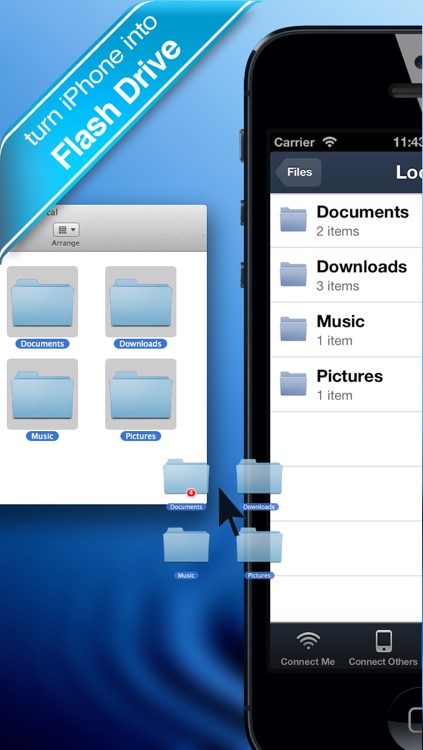
Task: Open the Downloads folder icon on iPhone
Action: pyautogui.click(x=293, y=274)
